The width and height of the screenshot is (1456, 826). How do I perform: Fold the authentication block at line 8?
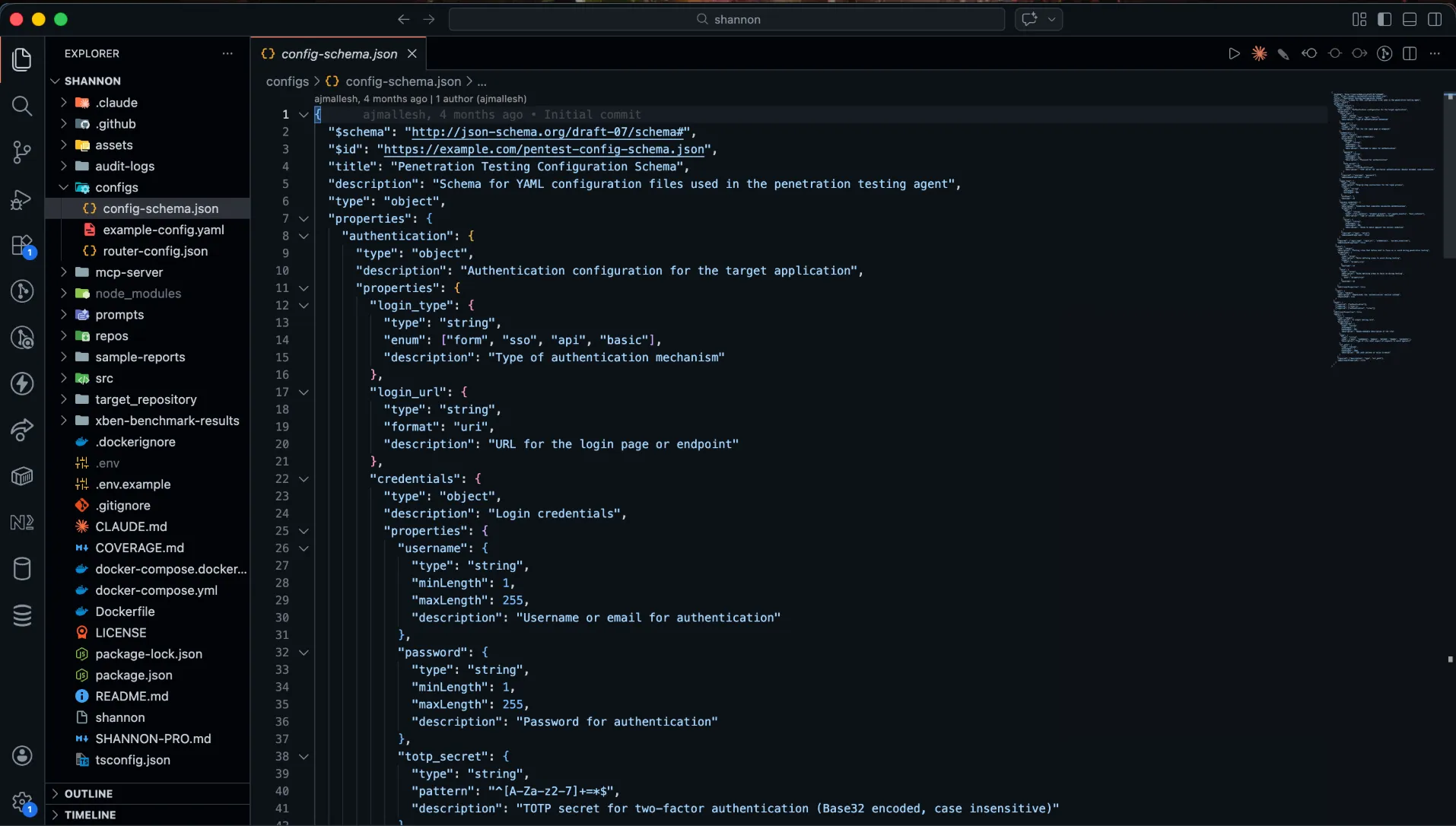pos(304,237)
